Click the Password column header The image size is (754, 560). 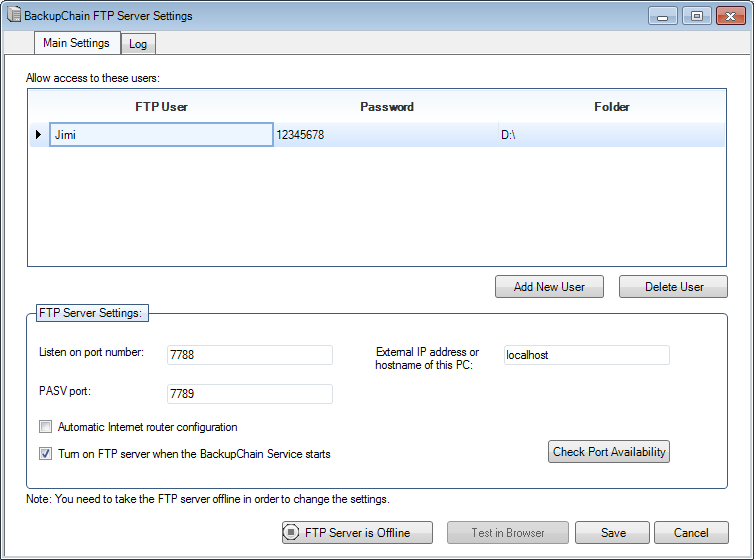[x=387, y=107]
